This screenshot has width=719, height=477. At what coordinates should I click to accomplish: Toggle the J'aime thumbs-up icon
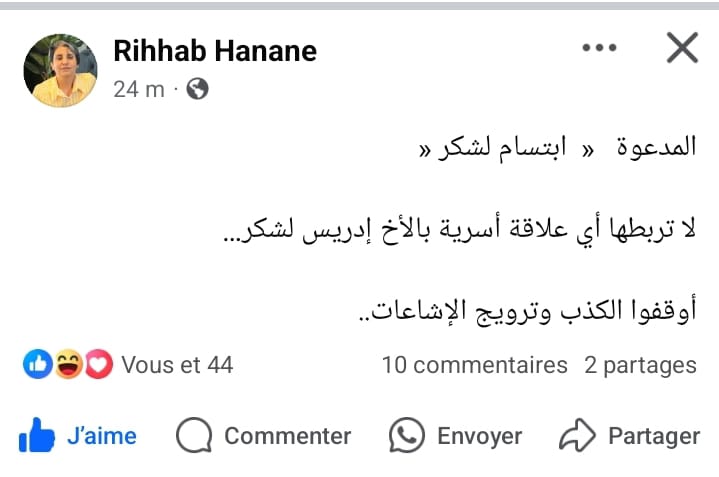37,436
